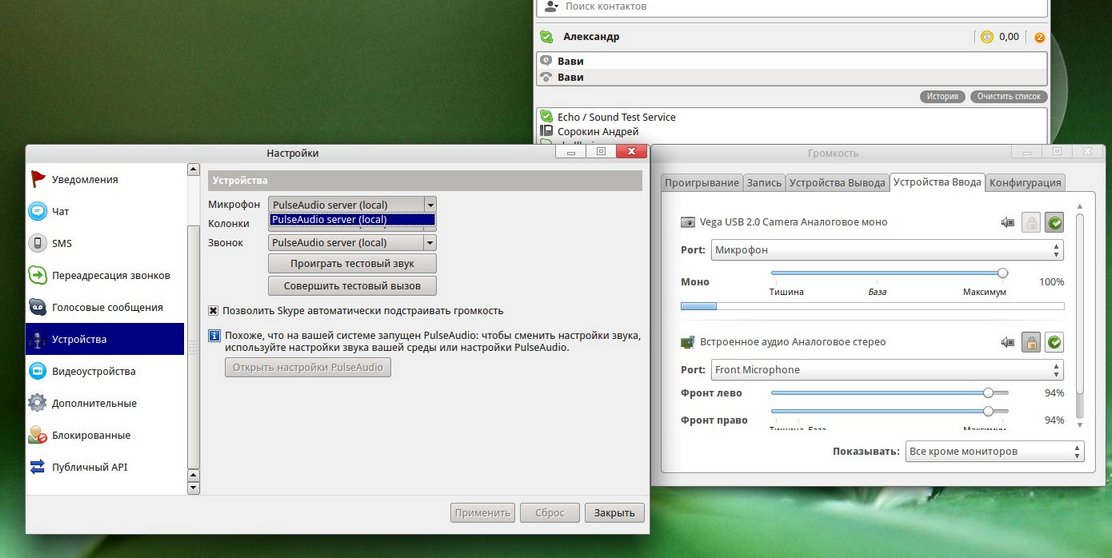Click settings sidebar scroll down arrow

[193, 488]
